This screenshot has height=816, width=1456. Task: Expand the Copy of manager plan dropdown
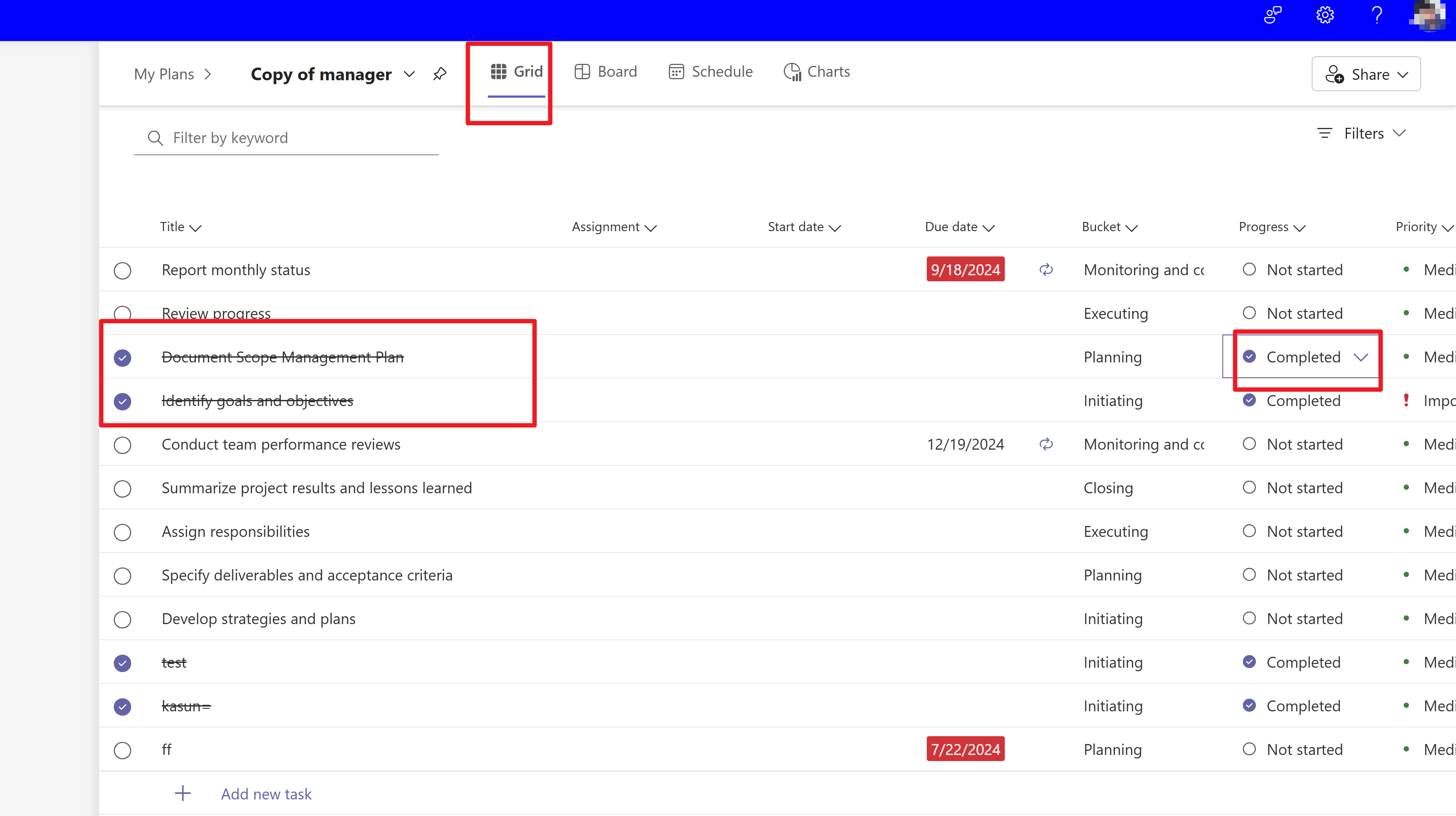409,74
